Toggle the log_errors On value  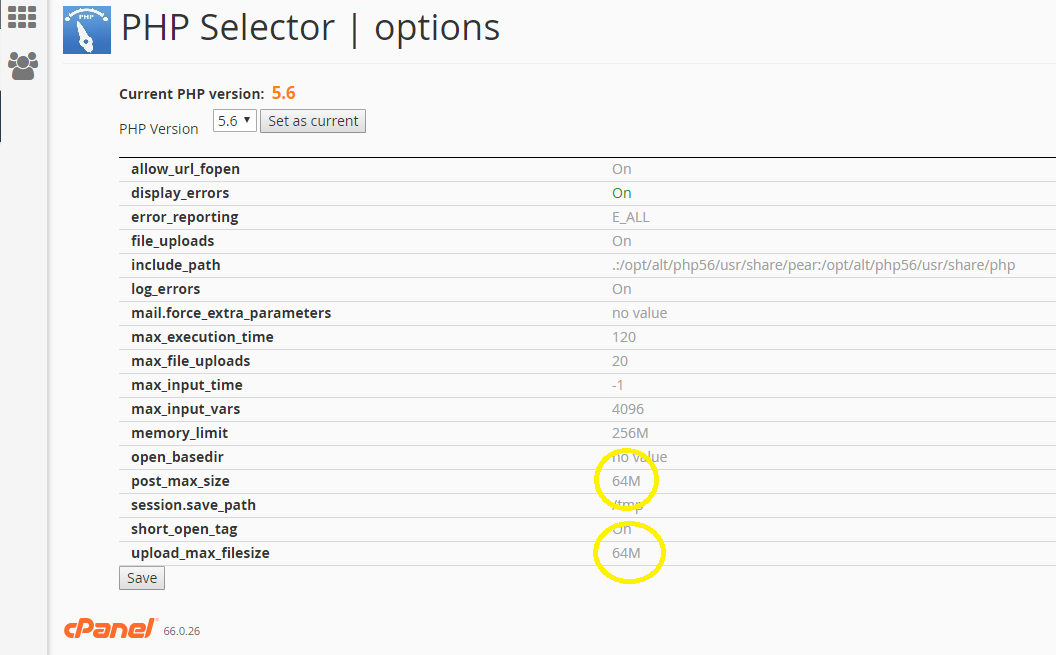(x=621, y=289)
